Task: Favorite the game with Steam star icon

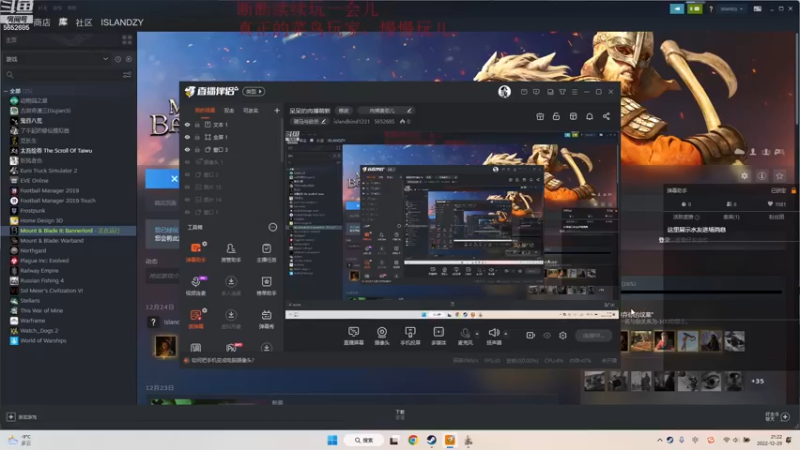Action: click(x=779, y=176)
